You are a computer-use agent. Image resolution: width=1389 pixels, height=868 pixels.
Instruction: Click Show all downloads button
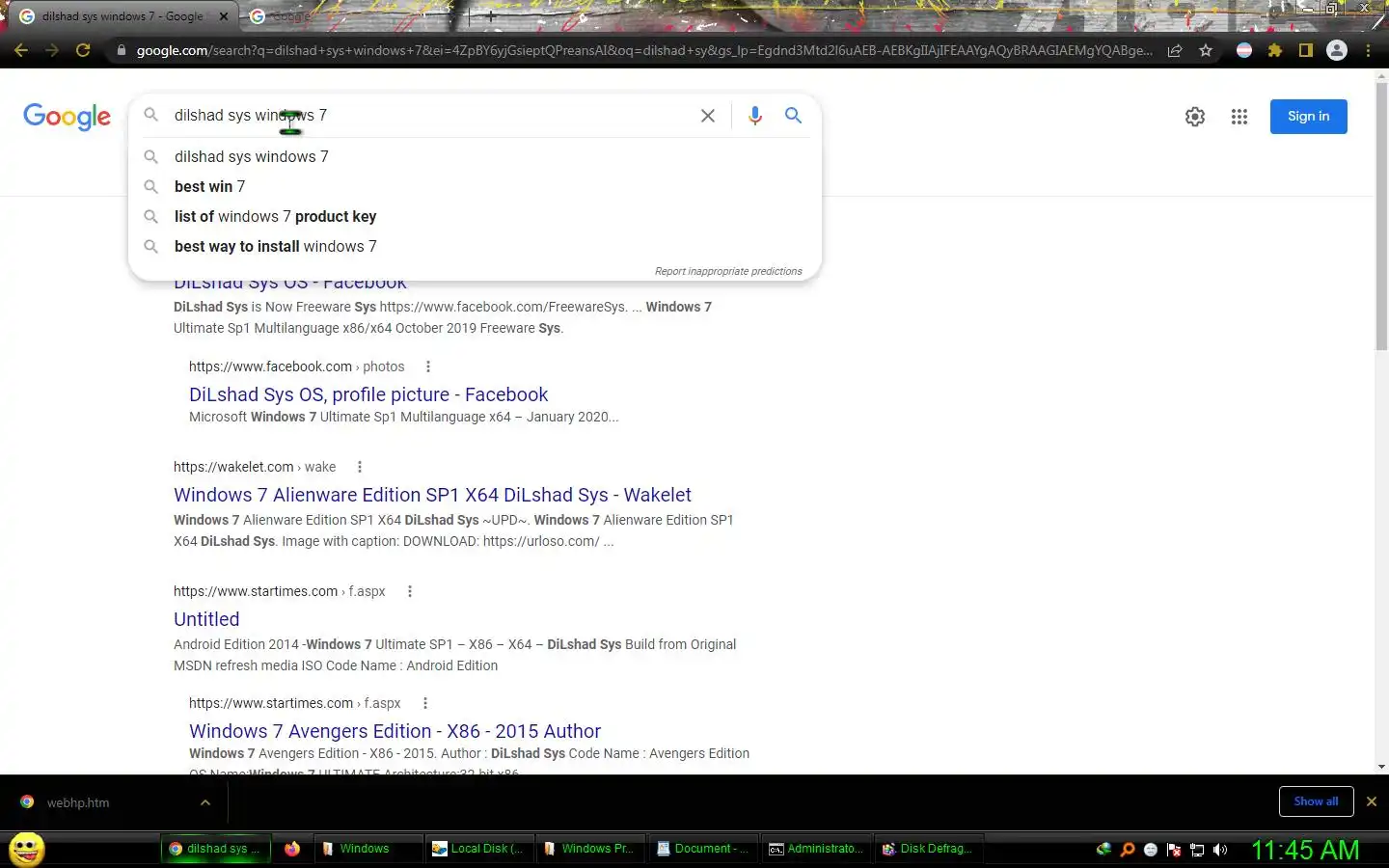click(x=1316, y=801)
